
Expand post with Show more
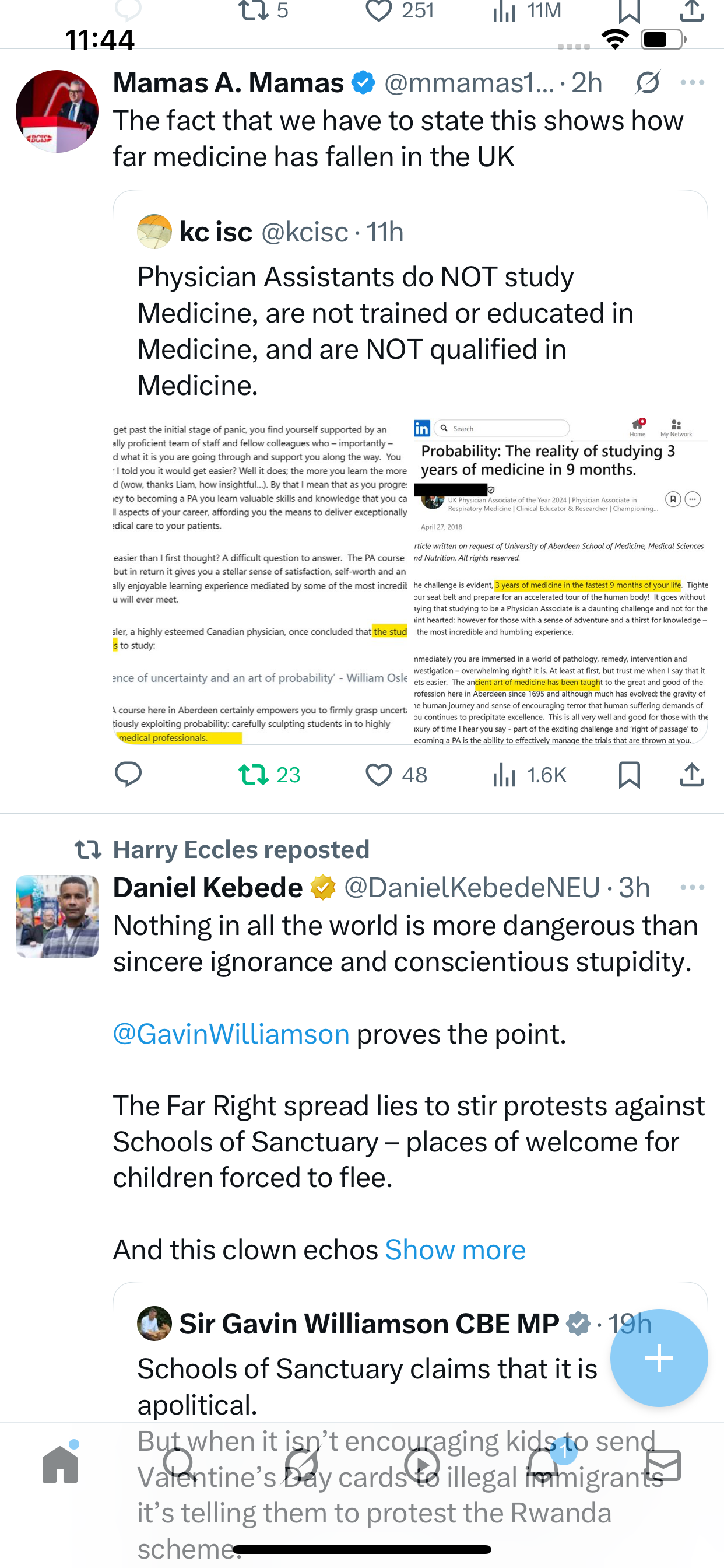(x=455, y=1249)
